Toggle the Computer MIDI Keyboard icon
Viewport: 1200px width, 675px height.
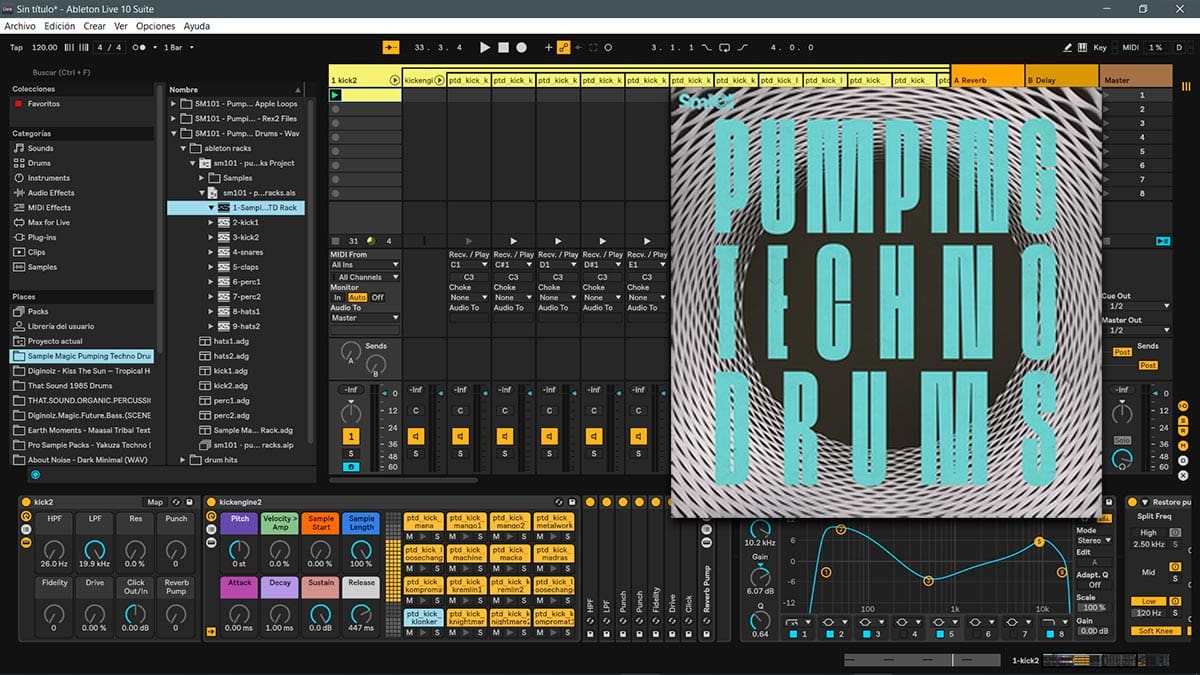point(1083,47)
